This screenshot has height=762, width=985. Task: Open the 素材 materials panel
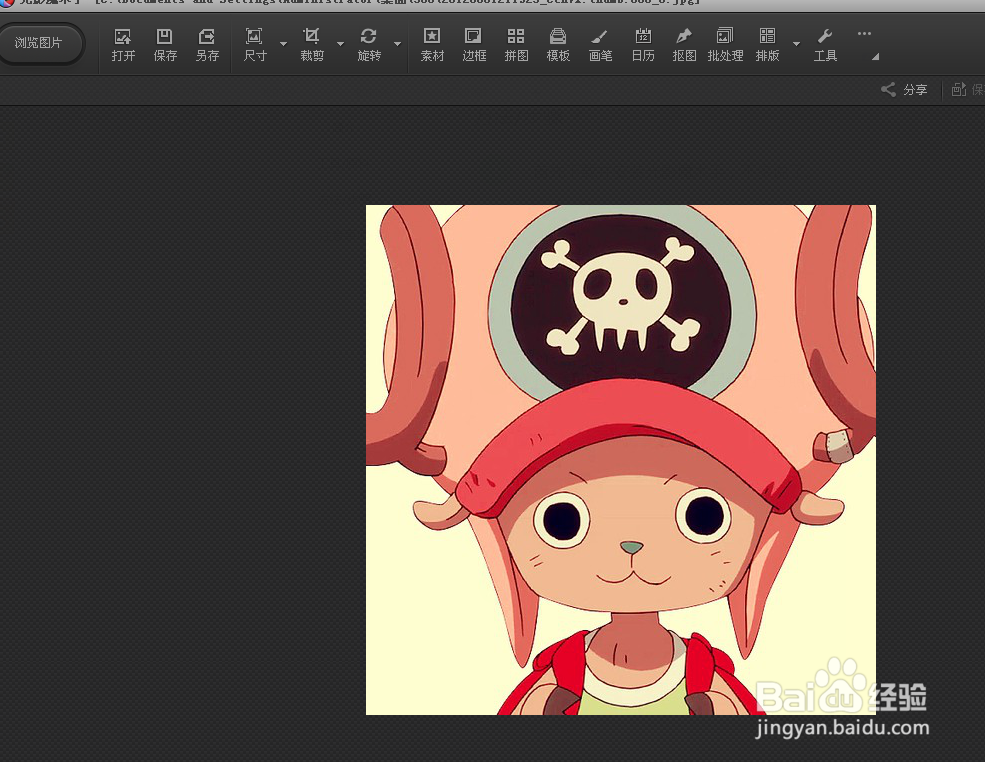click(x=432, y=45)
